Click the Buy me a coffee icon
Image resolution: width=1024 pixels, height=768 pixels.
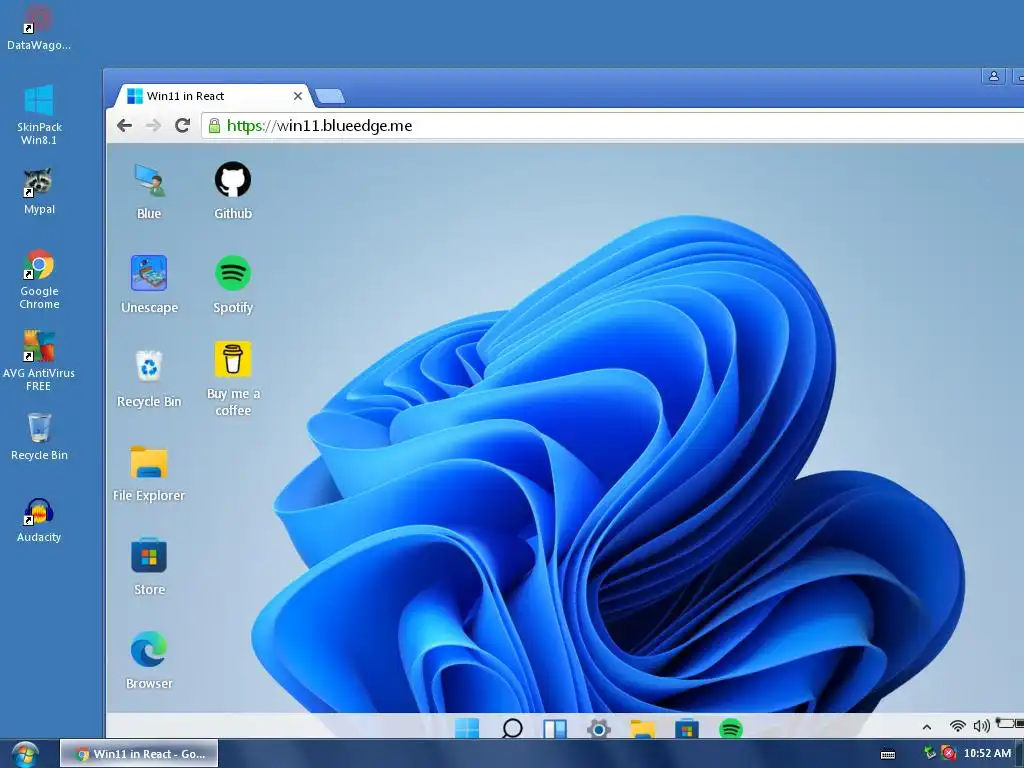(x=233, y=359)
